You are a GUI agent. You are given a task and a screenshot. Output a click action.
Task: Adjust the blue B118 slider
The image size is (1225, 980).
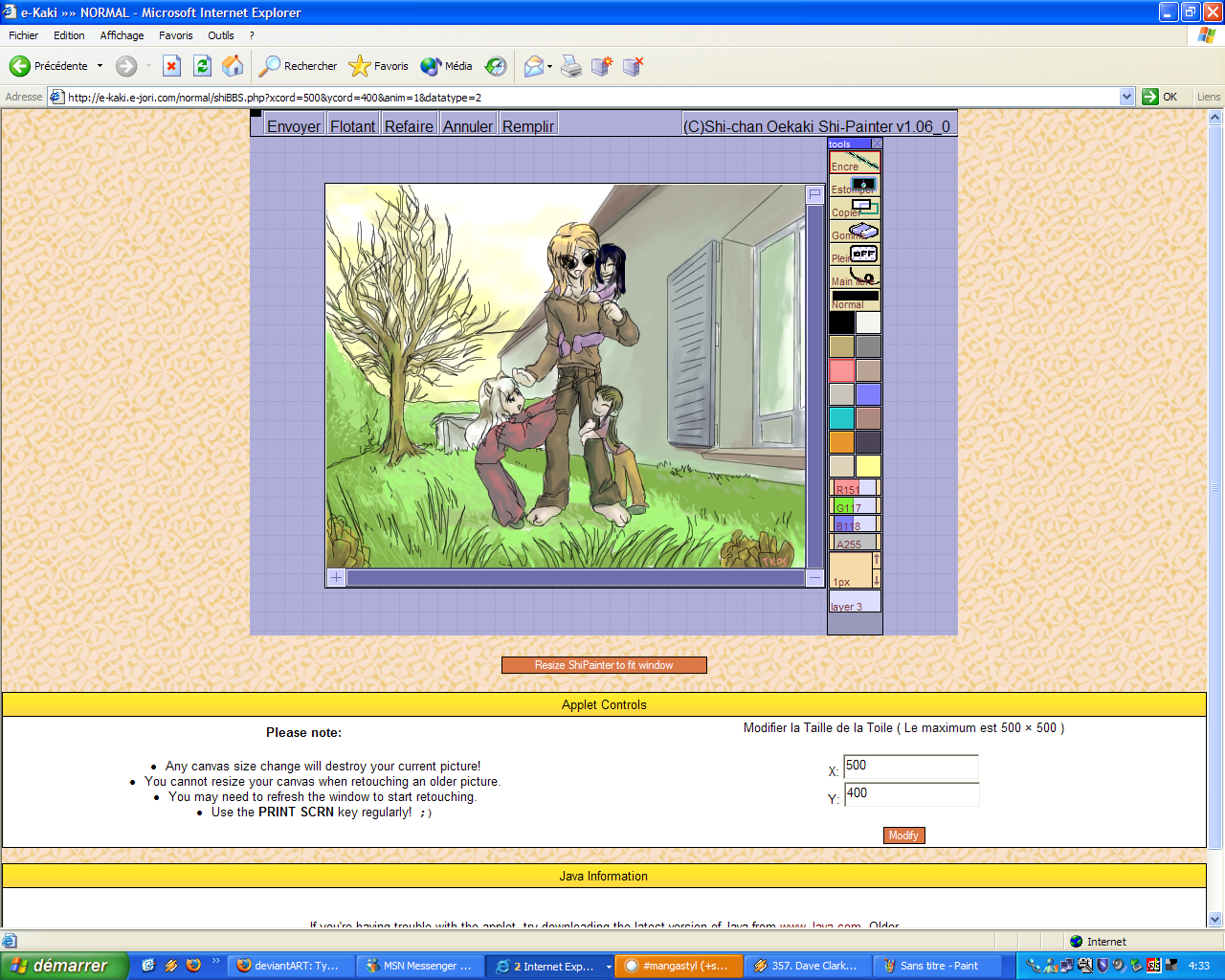(x=855, y=524)
